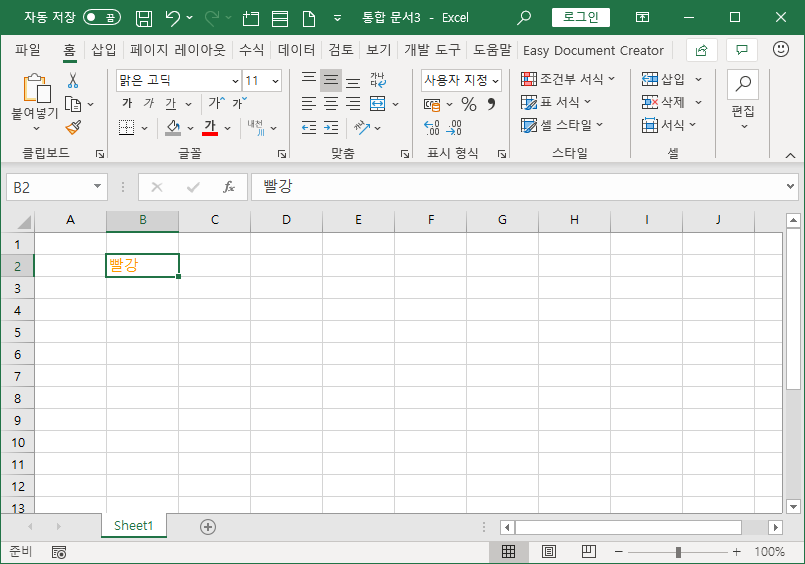The width and height of the screenshot is (805, 564).
Task: Click the 로그인 button
Action: click(581, 17)
